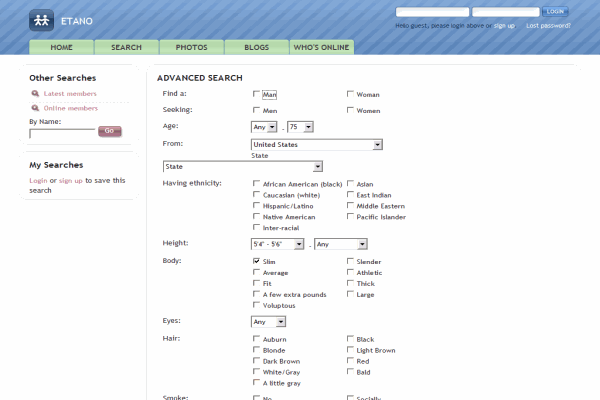Screen dimensions: 600x400
Task: Tick Middle Eastern checkbox
Action: (x=350, y=206)
